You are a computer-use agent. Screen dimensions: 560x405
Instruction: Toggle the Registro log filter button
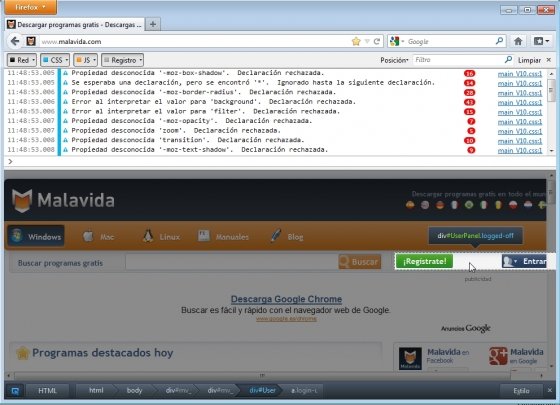[122, 60]
